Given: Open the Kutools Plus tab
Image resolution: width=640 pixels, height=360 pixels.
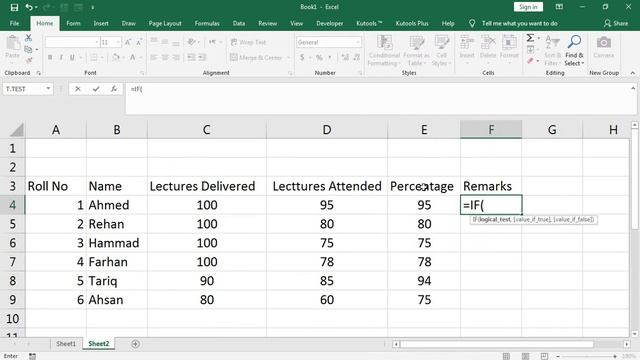Looking at the screenshot, I should [x=412, y=23].
